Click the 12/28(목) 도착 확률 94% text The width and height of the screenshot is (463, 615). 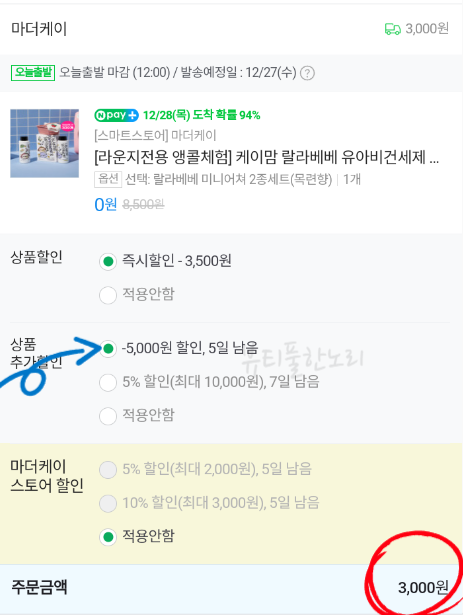[x=202, y=115]
